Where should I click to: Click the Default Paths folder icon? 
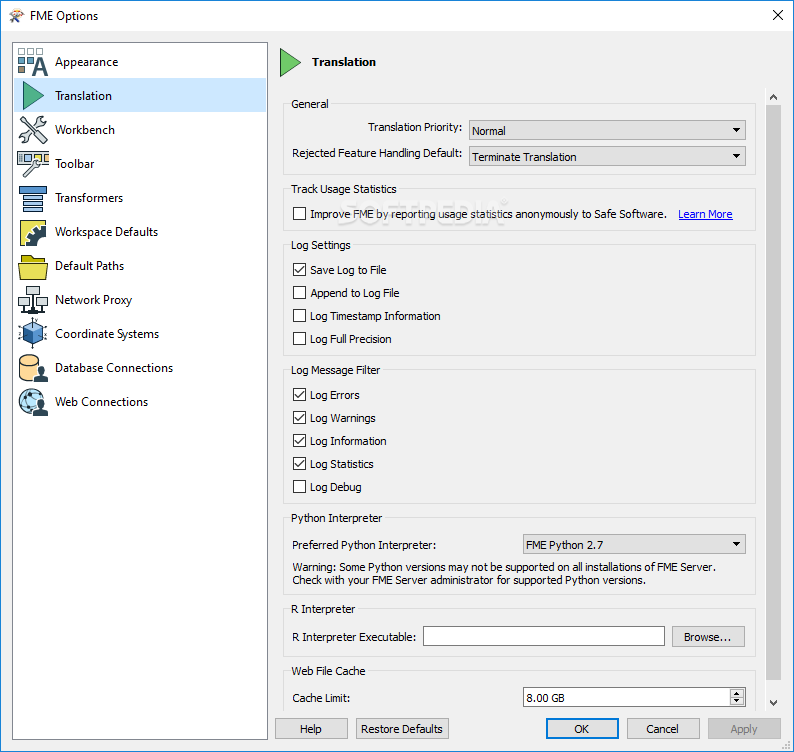[33, 267]
